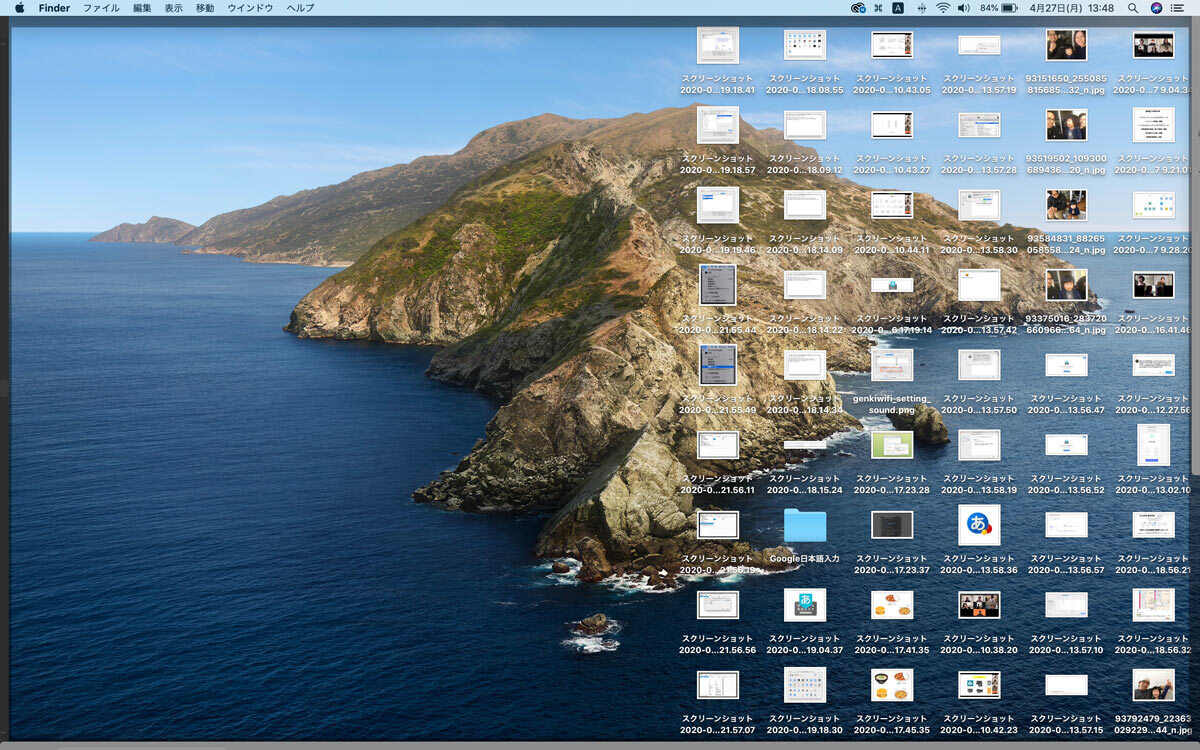Select screenshot icon dated 2020-0...18.09.12
The image size is (1200, 750).
click(x=805, y=125)
